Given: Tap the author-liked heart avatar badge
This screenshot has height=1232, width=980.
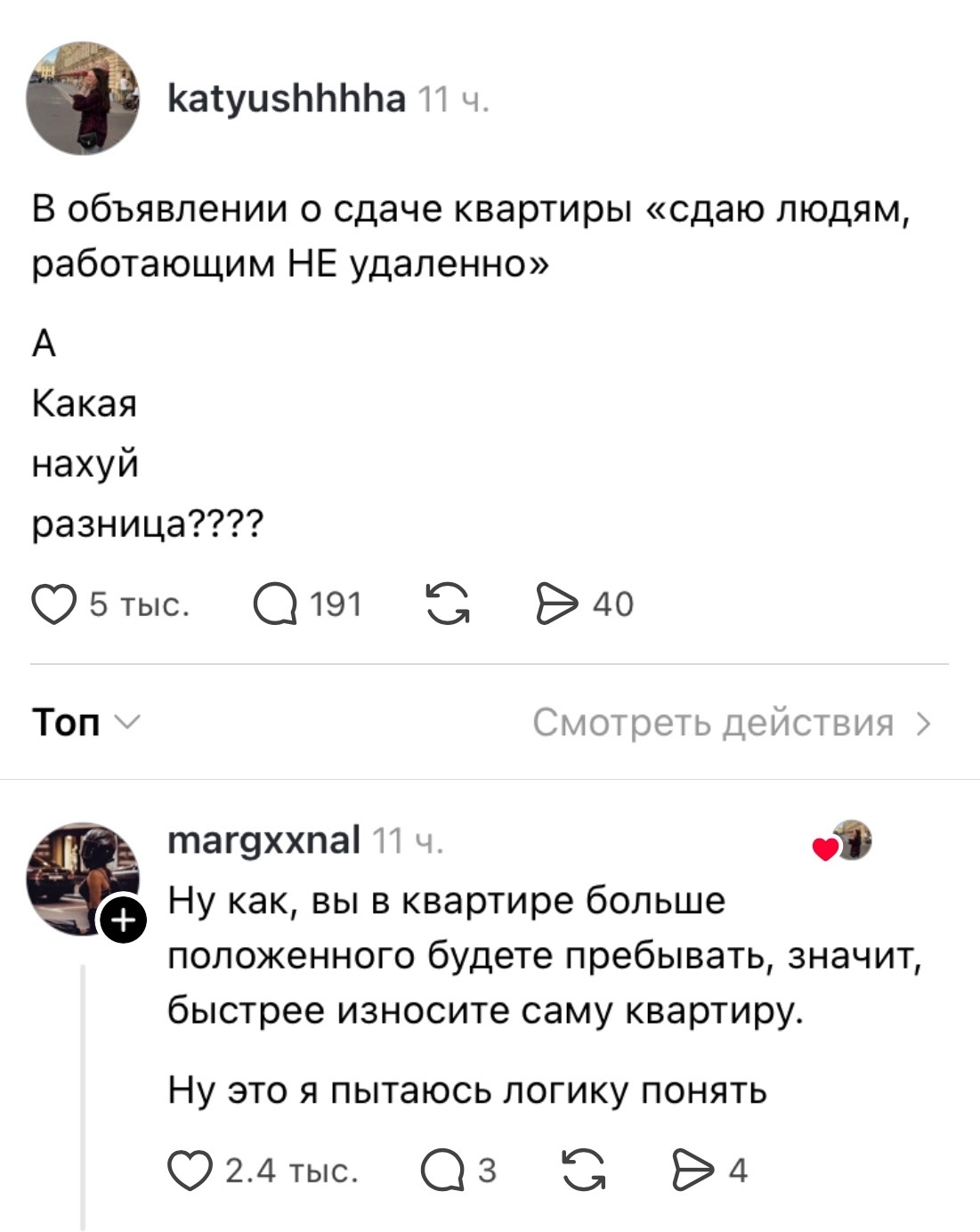Looking at the screenshot, I should (843, 841).
